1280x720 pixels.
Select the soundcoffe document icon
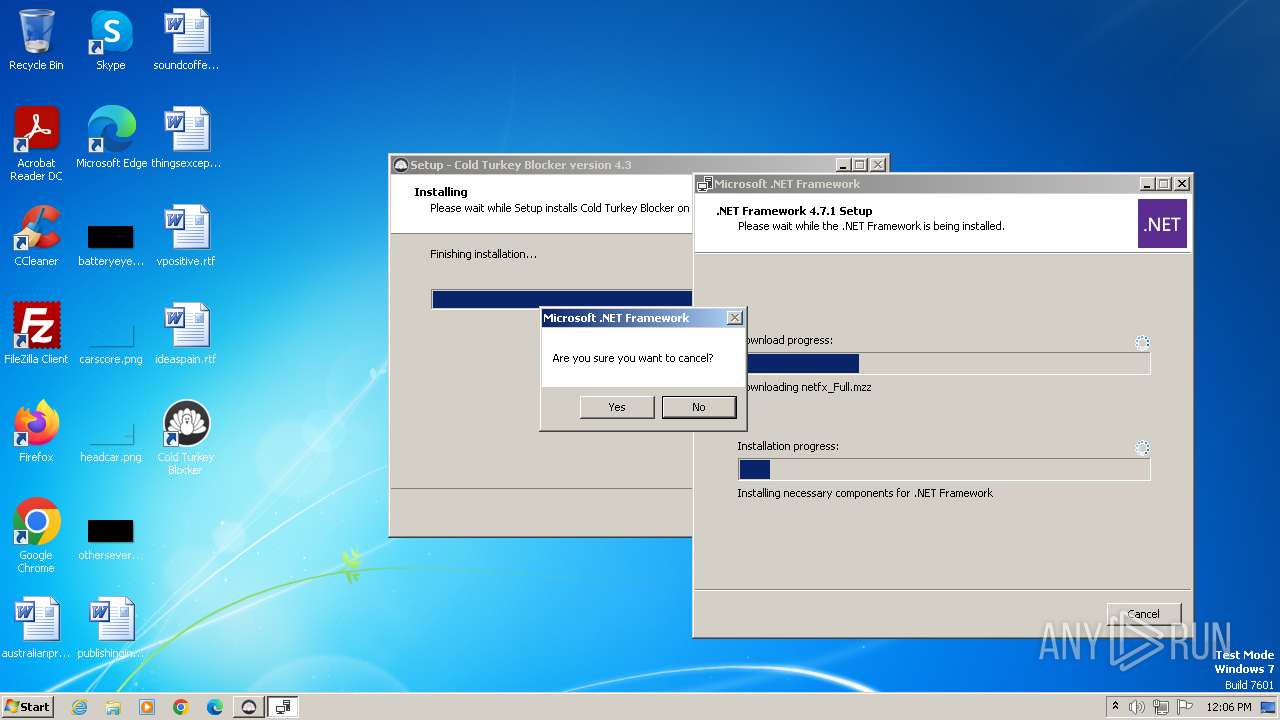click(x=186, y=40)
